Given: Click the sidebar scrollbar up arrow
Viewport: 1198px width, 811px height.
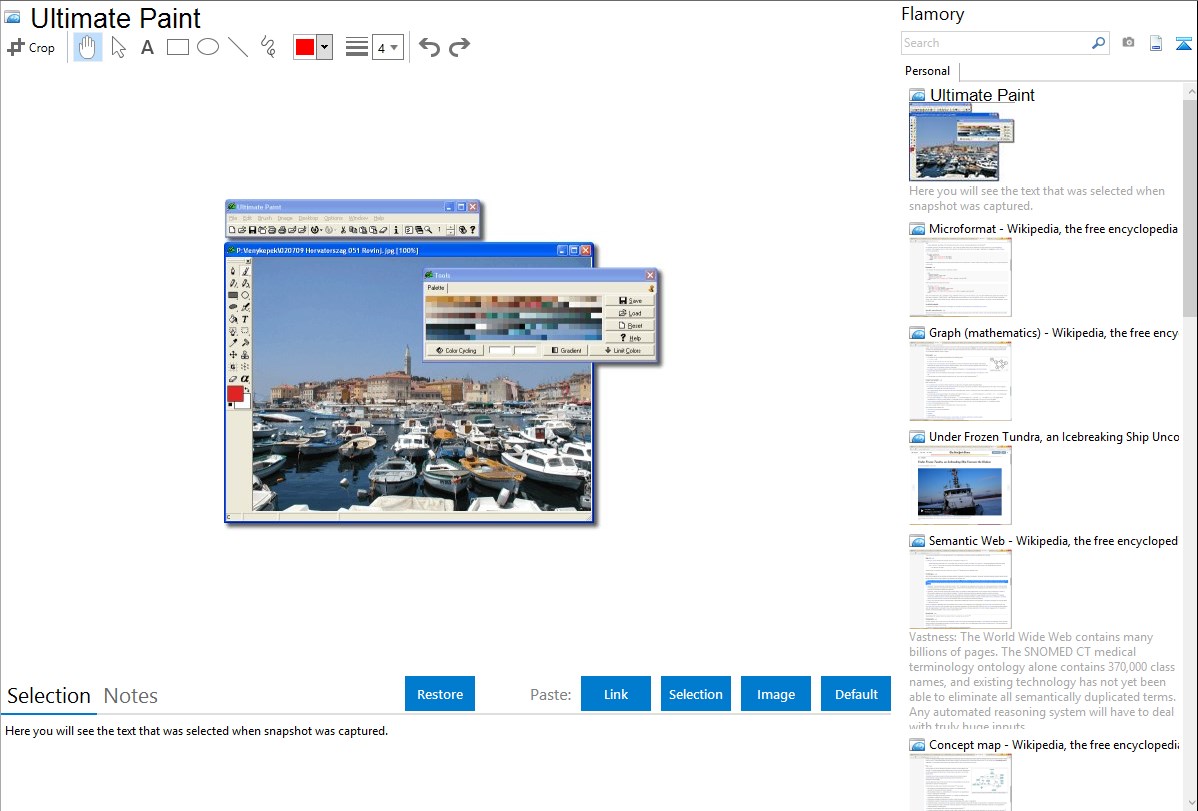Looking at the screenshot, I should (x=1190, y=91).
